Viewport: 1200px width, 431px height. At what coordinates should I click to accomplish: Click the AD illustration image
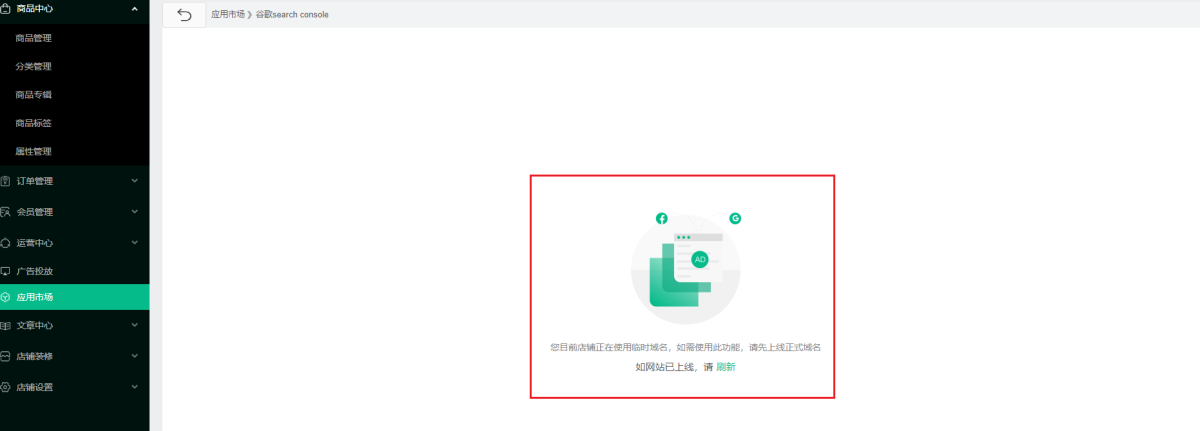685,268
